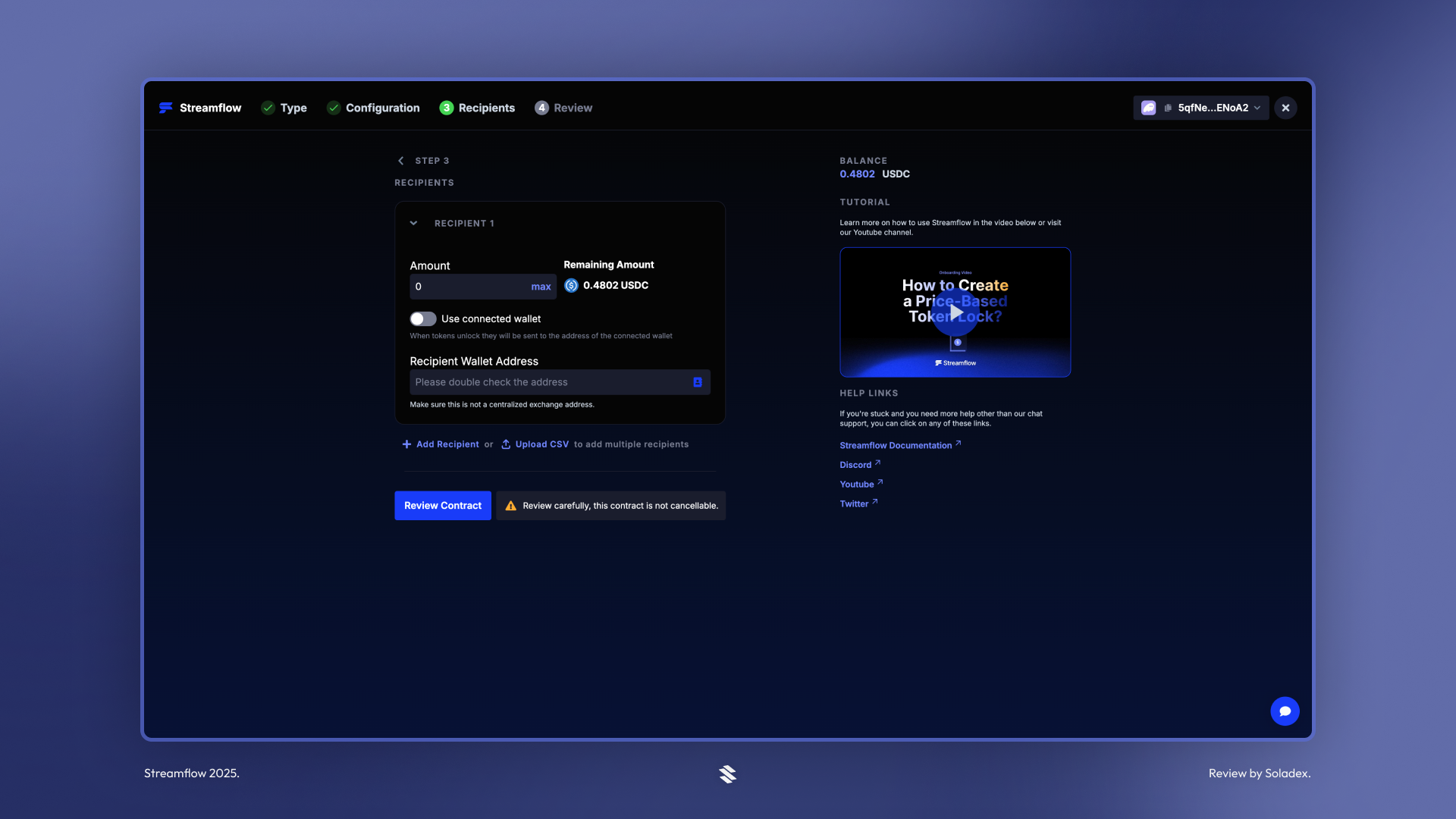This screenshot has height=819, width=1456.
Task: Click the Remaining Amount 0.4802 USDC text
Action: 615,285
